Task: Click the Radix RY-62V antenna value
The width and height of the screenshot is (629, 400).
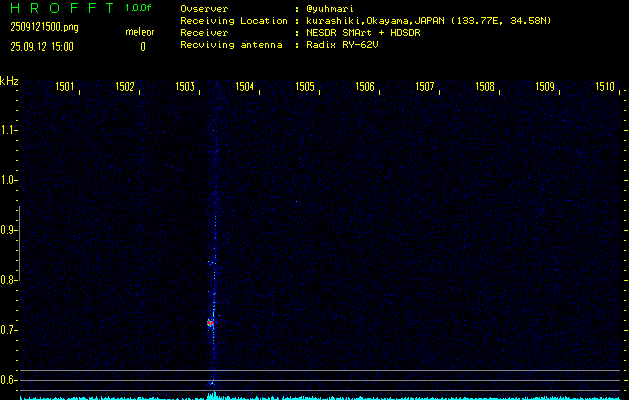Action: tap(342, 45)
